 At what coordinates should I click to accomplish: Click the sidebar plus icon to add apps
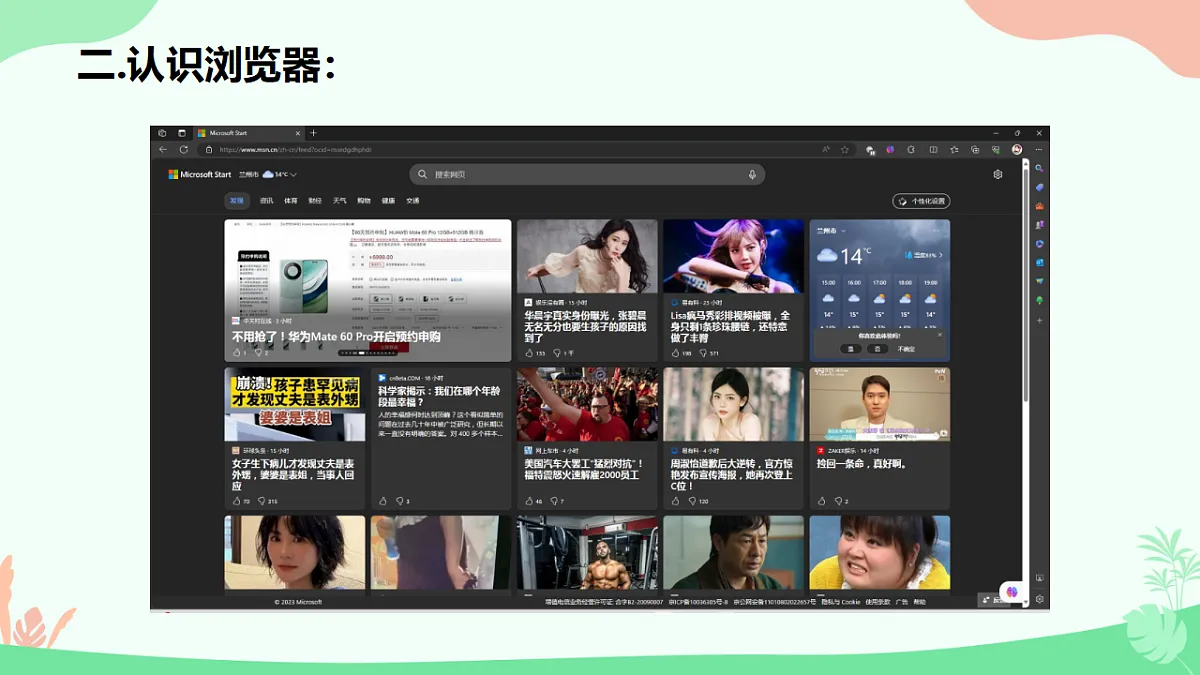(x=1039, y=320)
